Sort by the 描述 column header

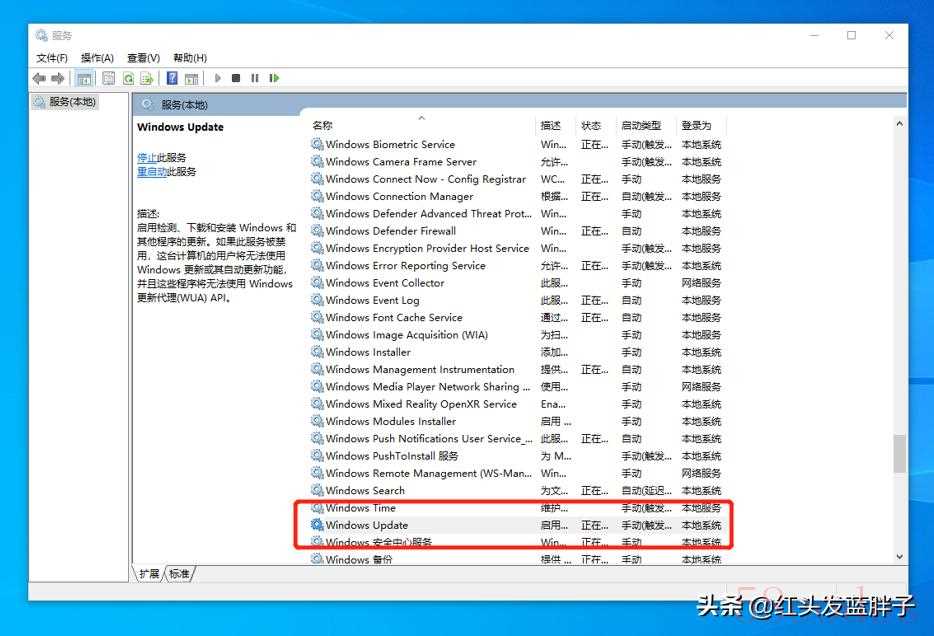point(550,126)
